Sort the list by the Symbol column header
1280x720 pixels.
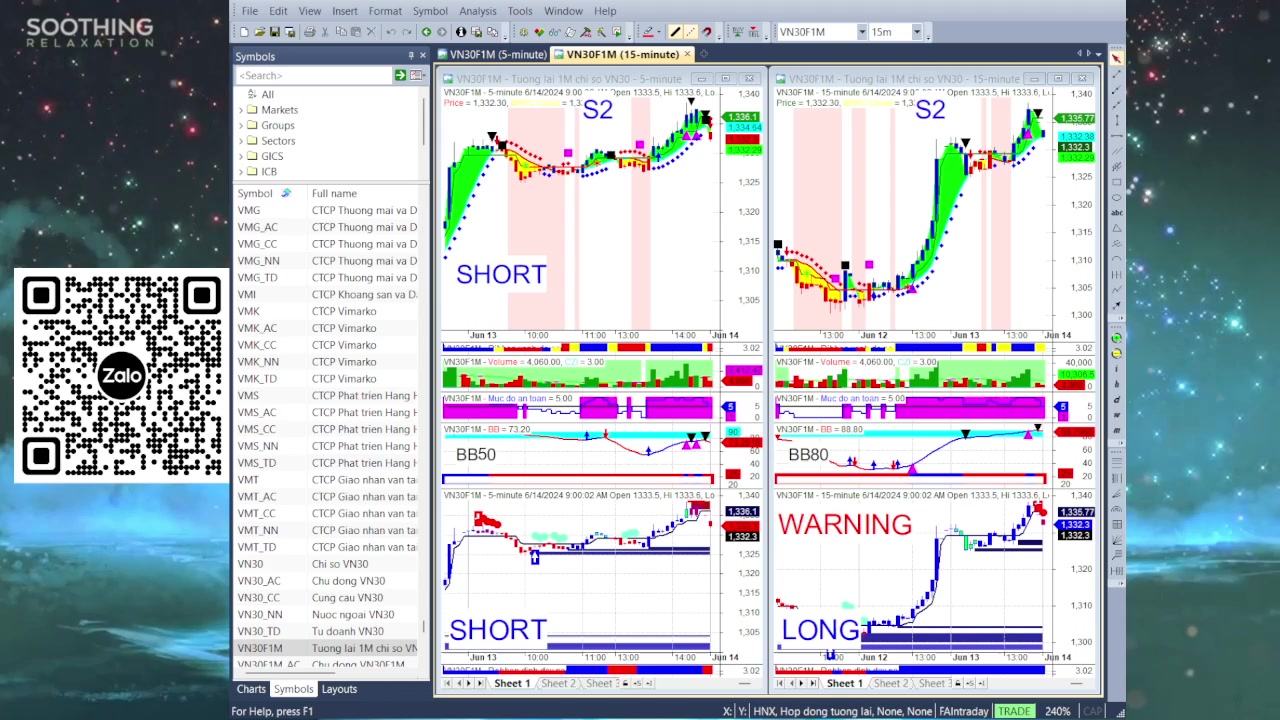coord(255,193)
